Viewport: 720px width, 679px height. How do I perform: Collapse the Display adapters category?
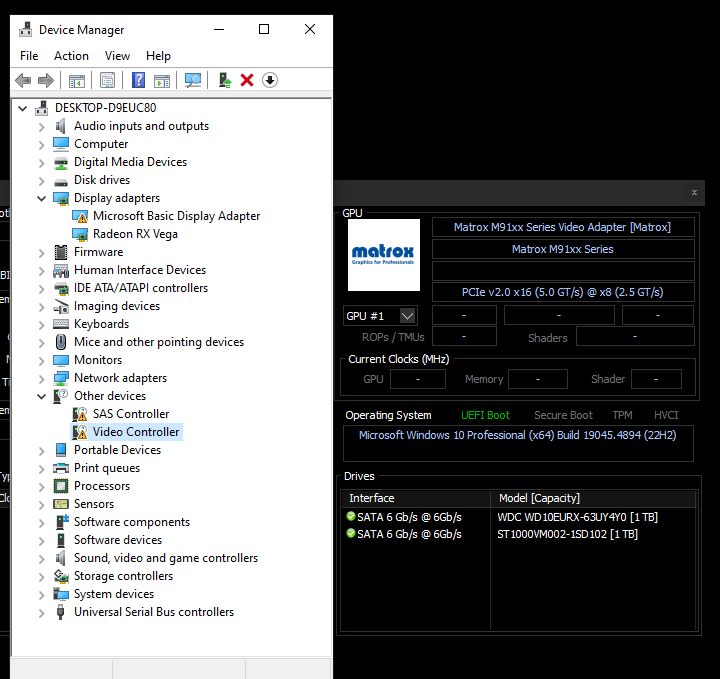point(41,198)
